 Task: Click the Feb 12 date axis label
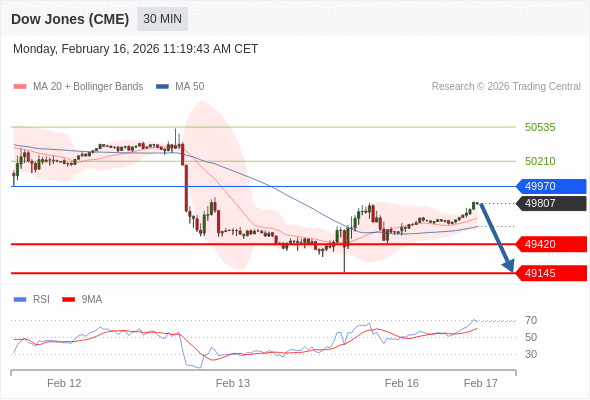tap(64, 383)
